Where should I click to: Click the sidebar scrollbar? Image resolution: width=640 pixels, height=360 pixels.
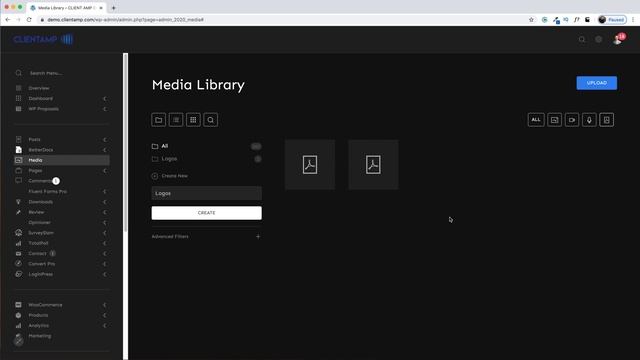coord(125,143)
